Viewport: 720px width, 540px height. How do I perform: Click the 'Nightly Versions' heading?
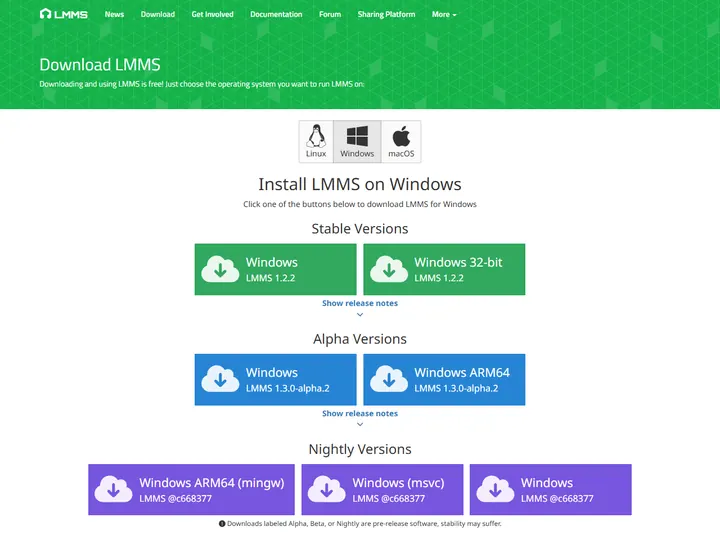360,449
